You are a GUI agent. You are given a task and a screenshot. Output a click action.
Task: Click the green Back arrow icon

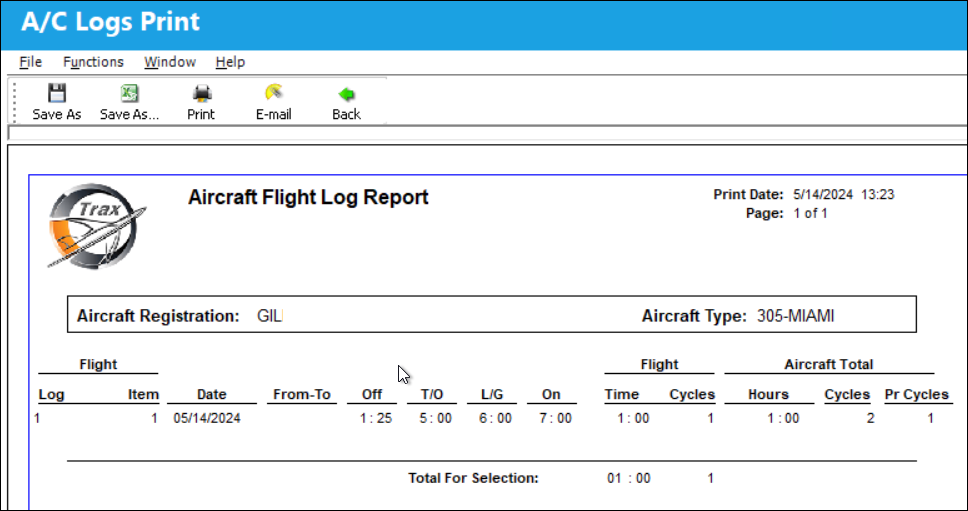pos(346,94)
